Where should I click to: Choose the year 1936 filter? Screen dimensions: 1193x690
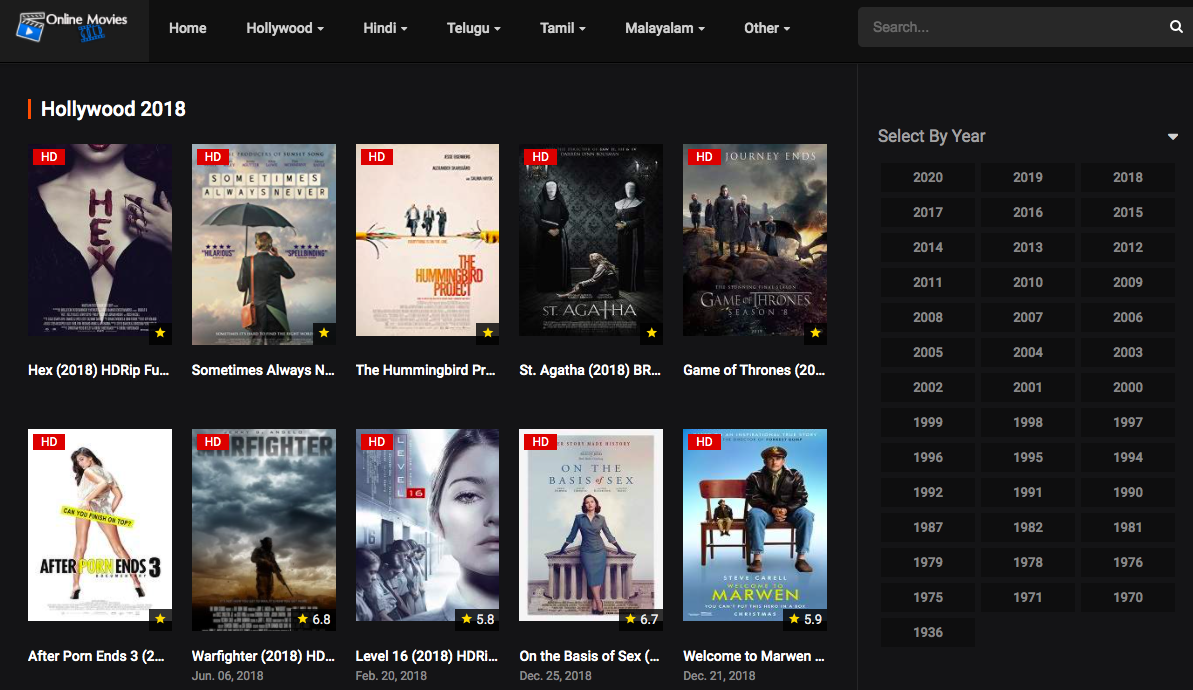[x=927, y=632]
